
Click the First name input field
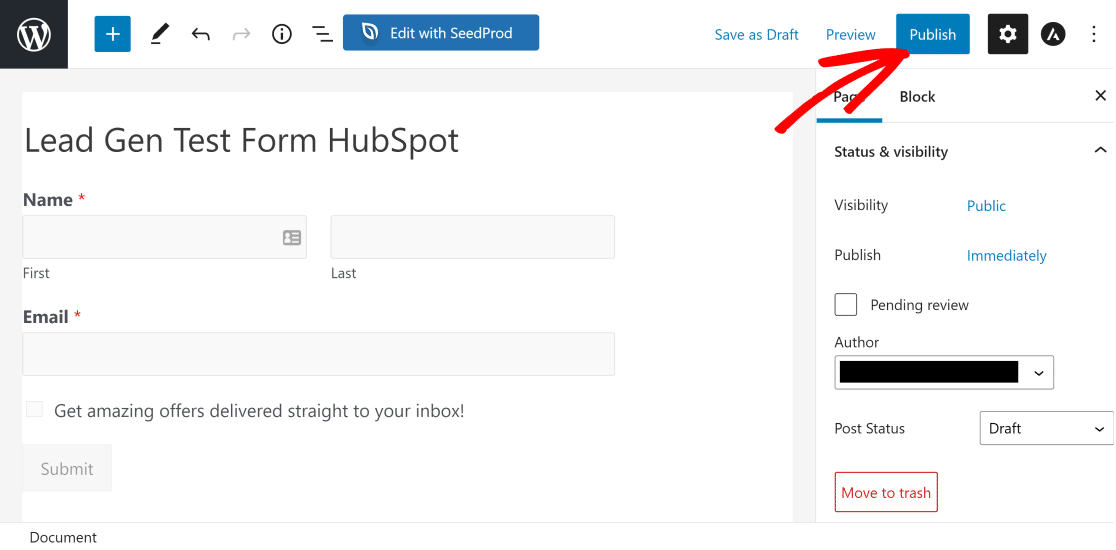click(164, 237)
